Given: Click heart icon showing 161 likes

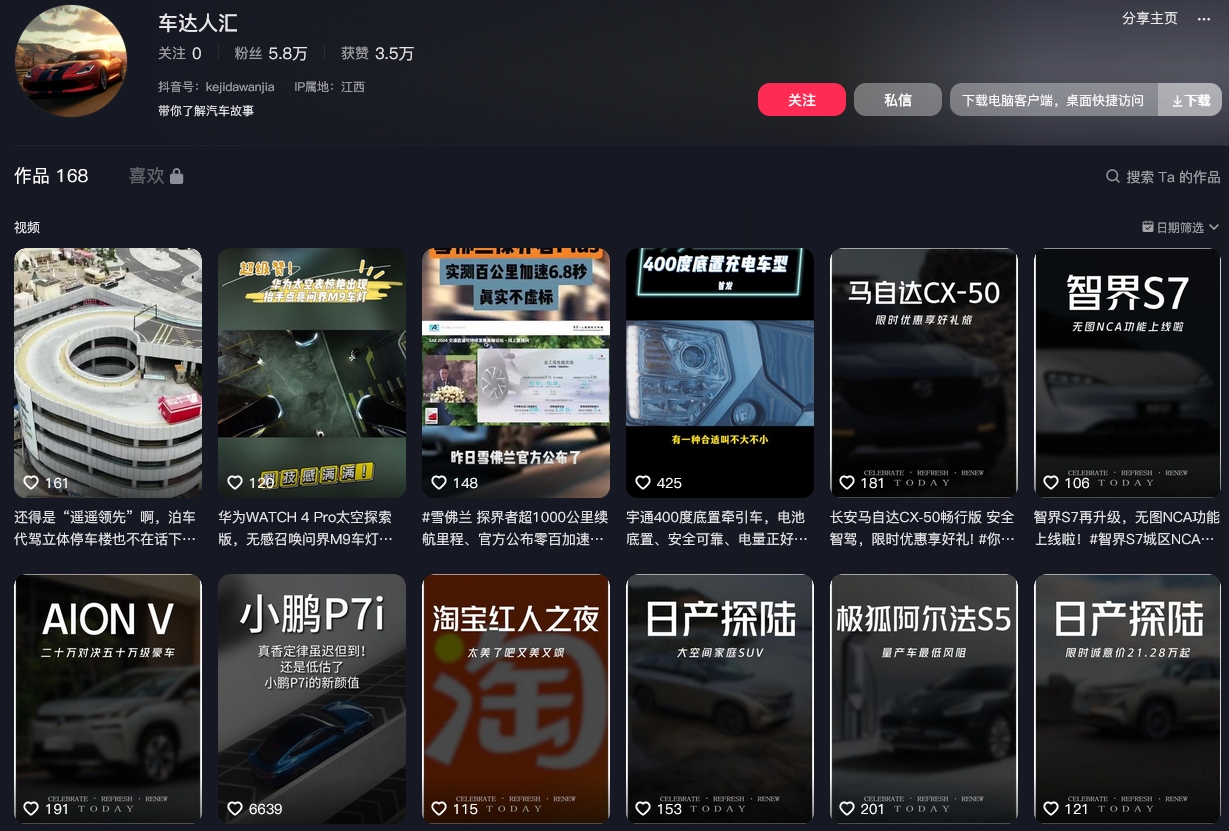Looking at the screenshot, I should 31,482.
